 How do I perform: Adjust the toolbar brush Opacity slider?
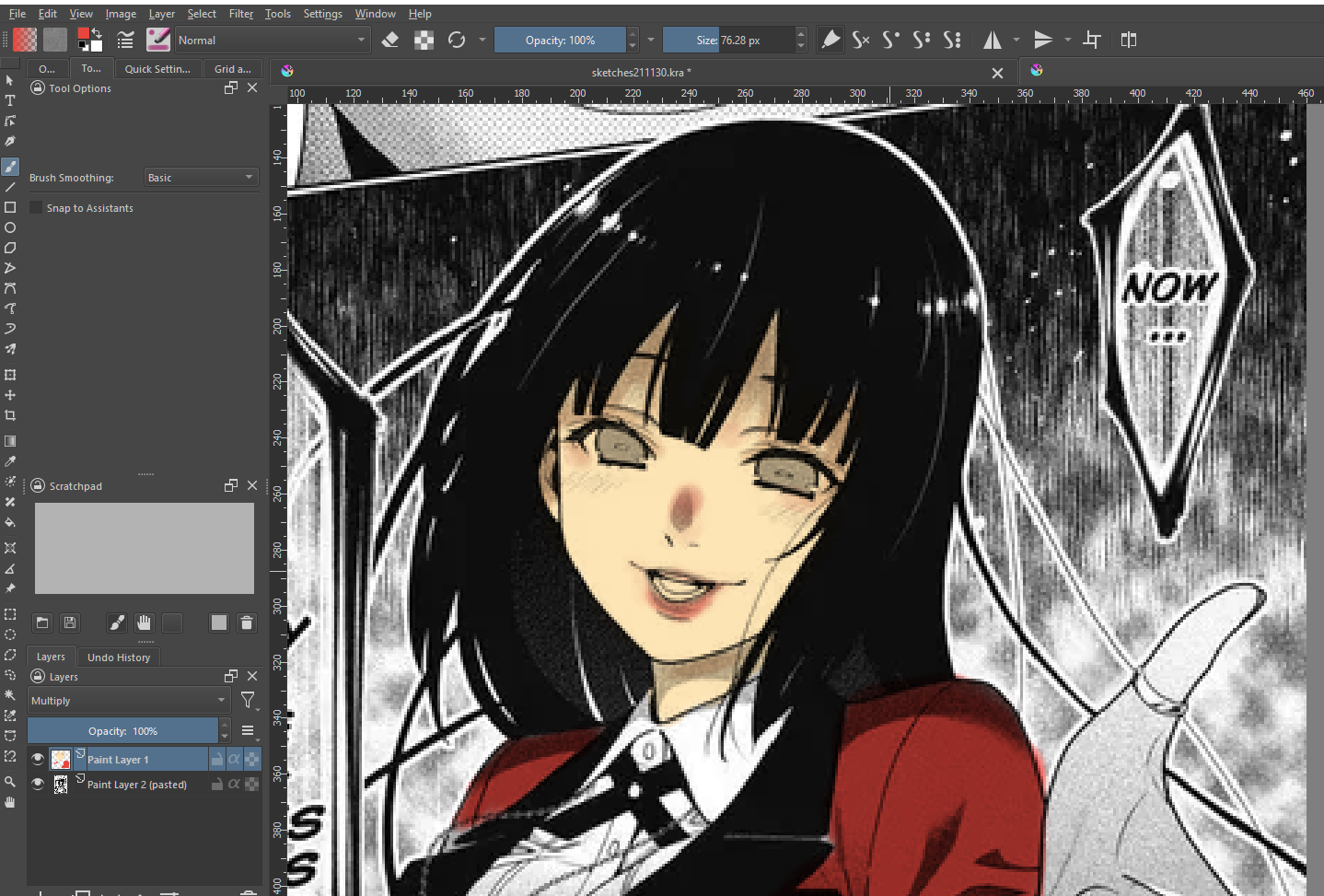point(560,40)
